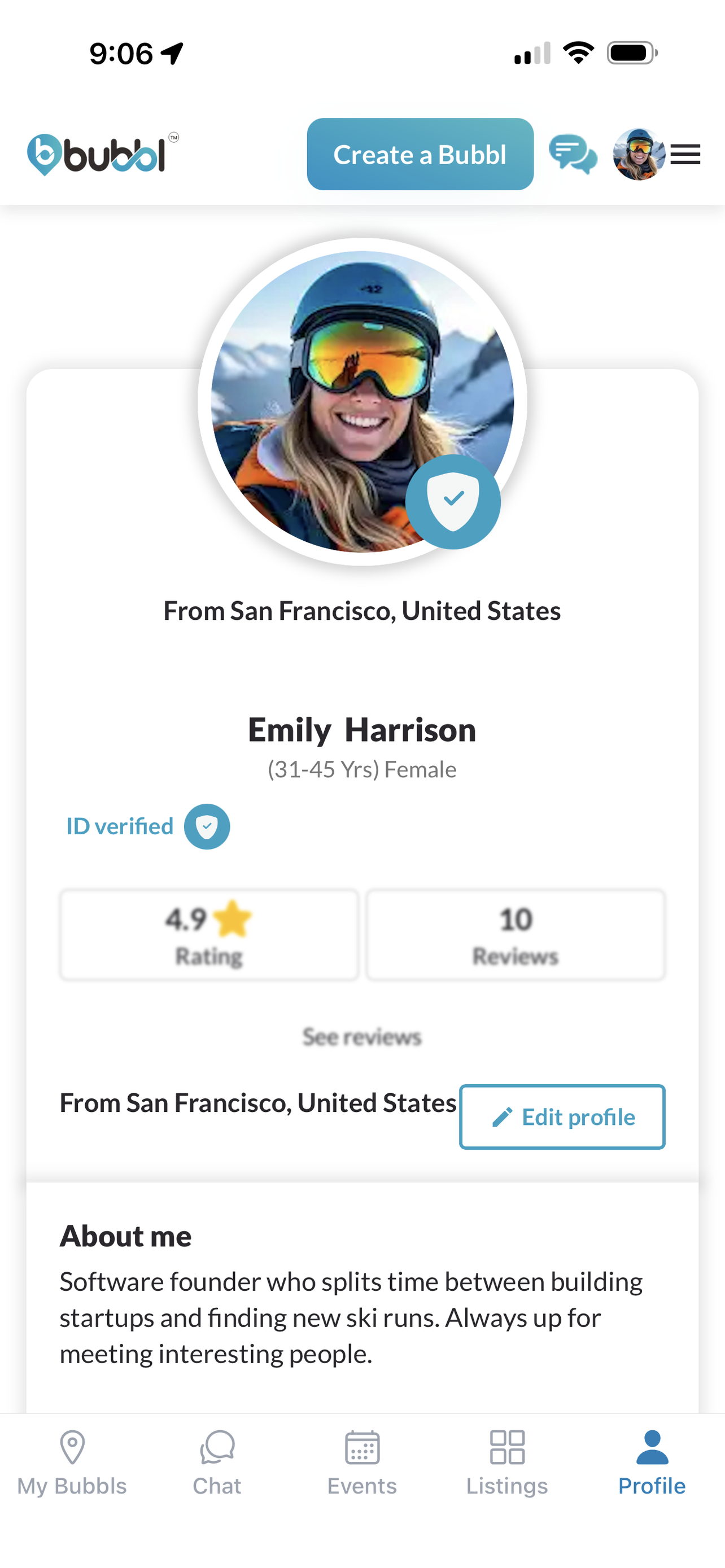Open the See reviews link

pos(362,1037)
